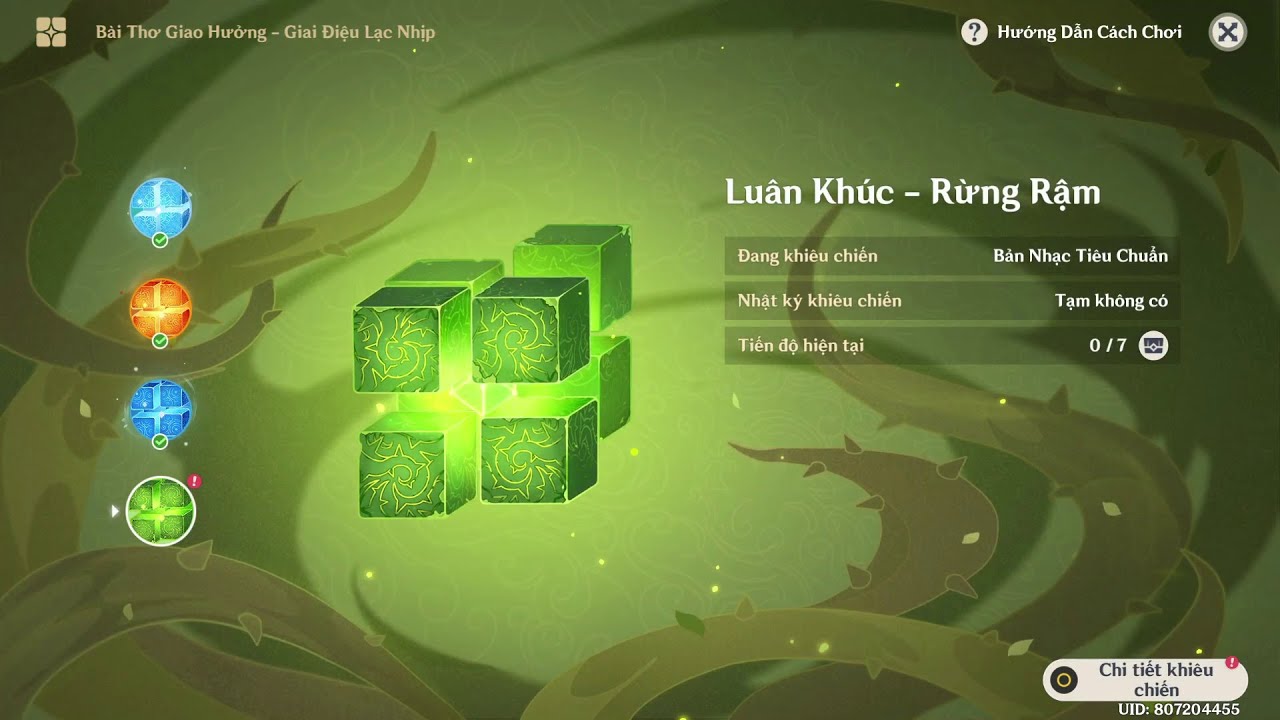
Task: Open the progress rewards chest icon
Action: [x=1153, y=346]
